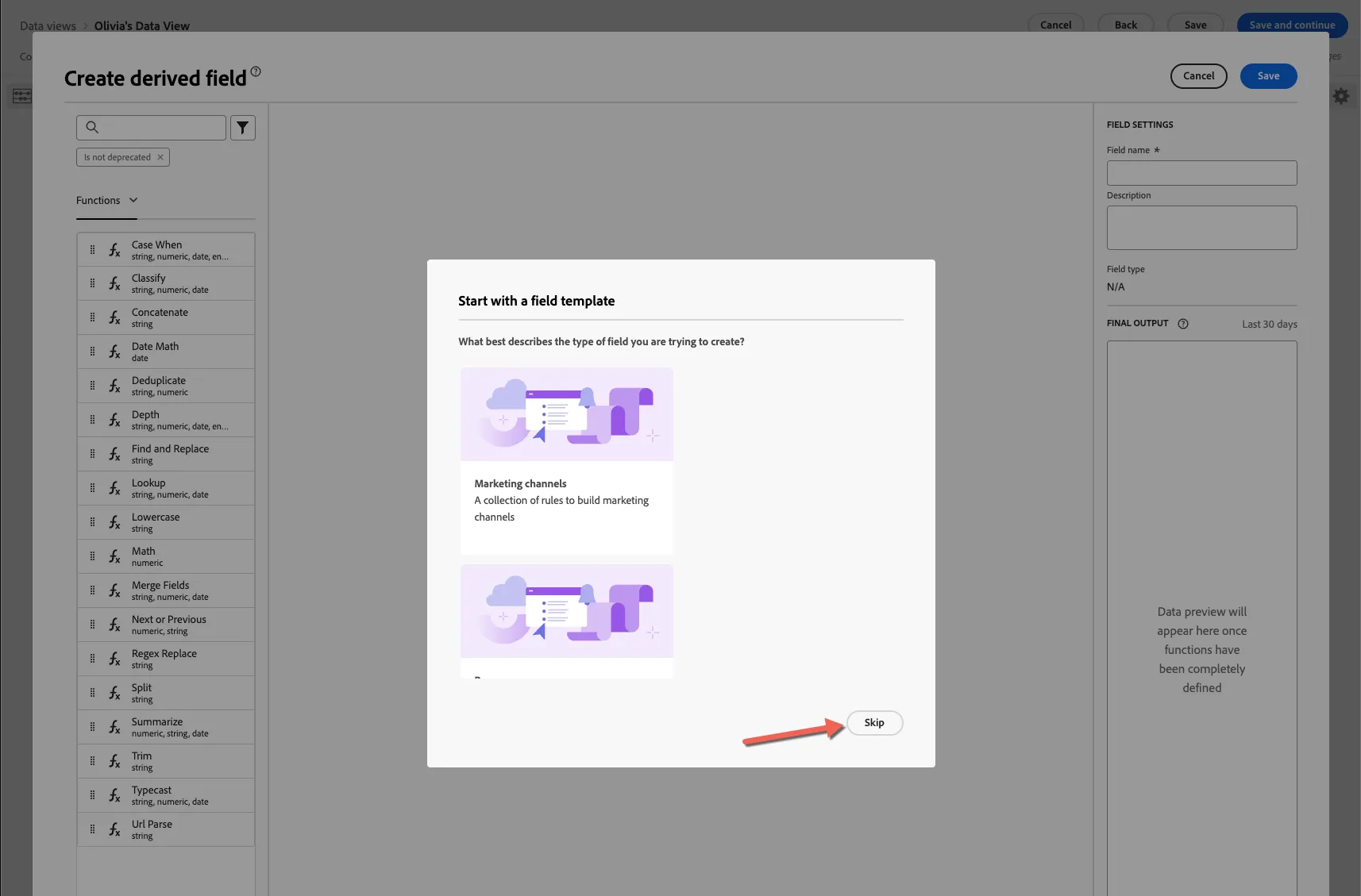
Task: Click drag handle icon of Merge Fields row
Action: (x=92, y=590)
